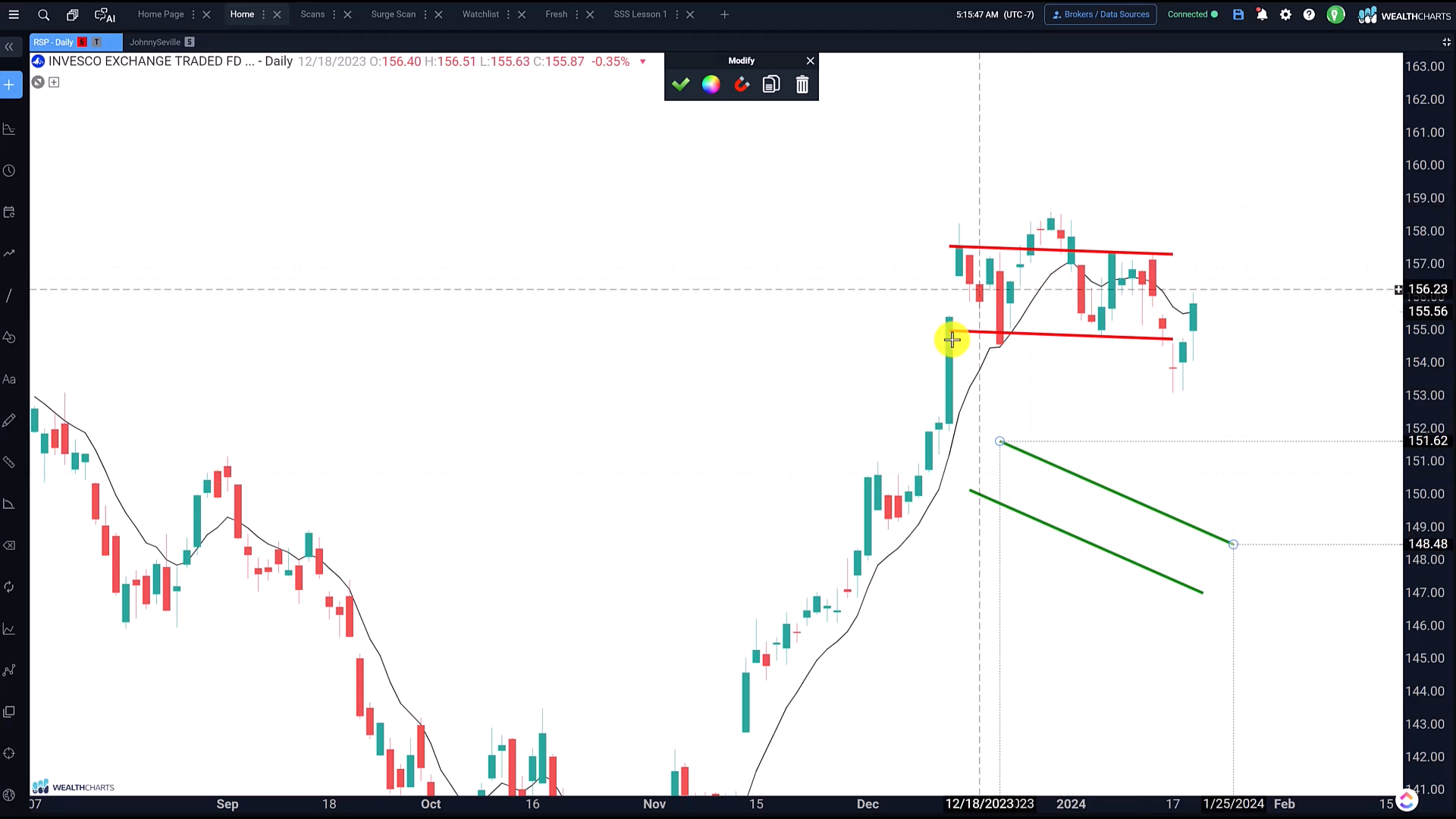Close the Modify panel
The width and height of the screenshot is (1456, 819).
[x=810, y=61]
